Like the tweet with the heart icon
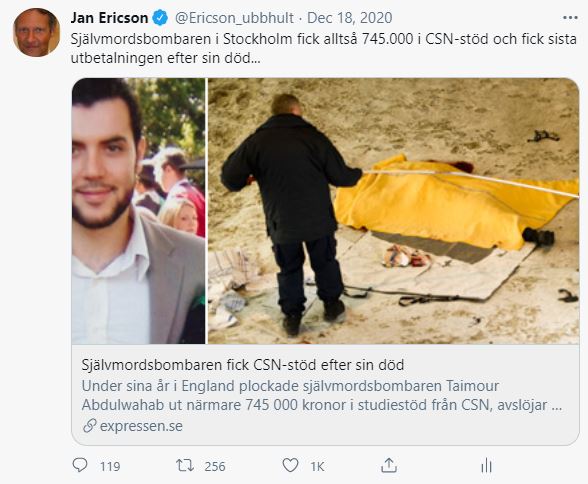 (x=290, y=466)
